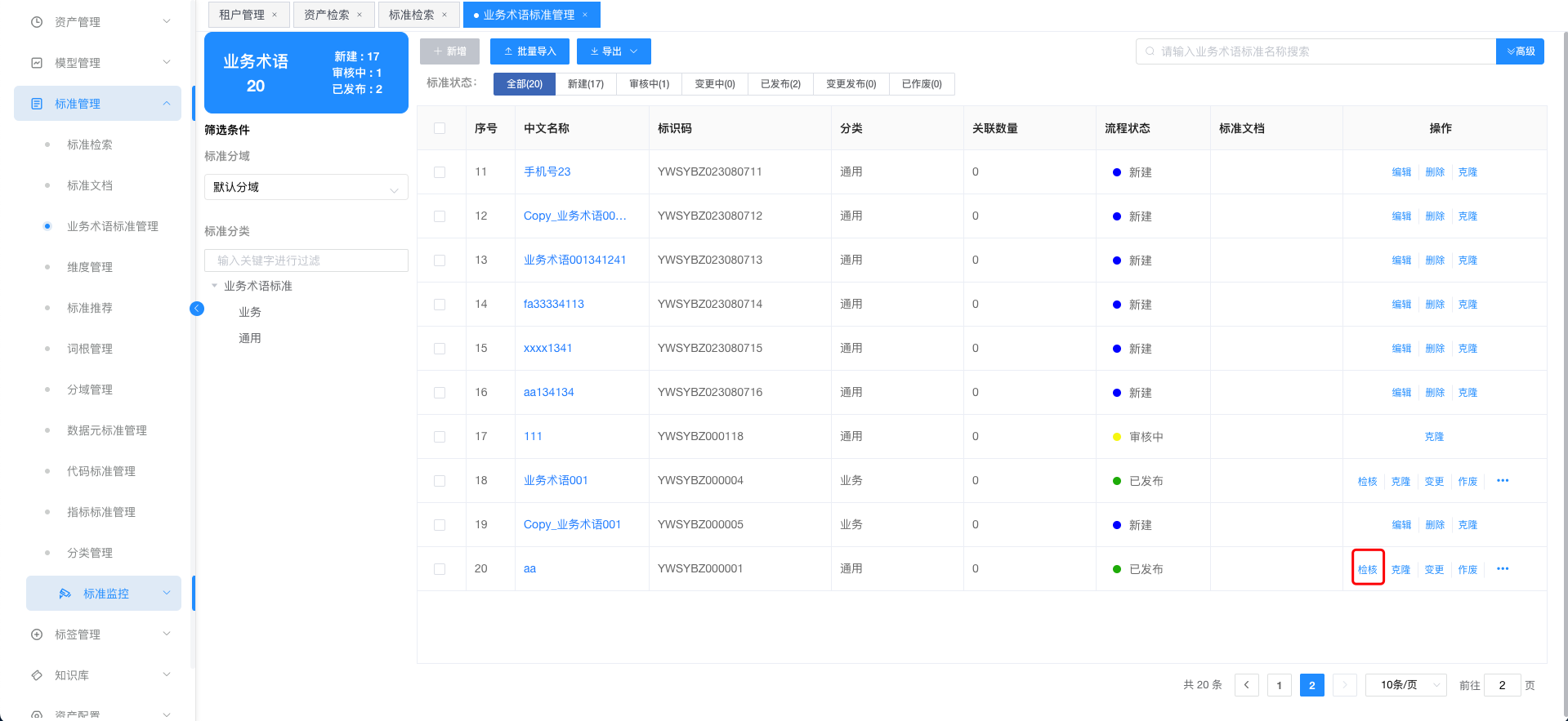Click the 标签管理 plus-circle icon

pos(37,634)
